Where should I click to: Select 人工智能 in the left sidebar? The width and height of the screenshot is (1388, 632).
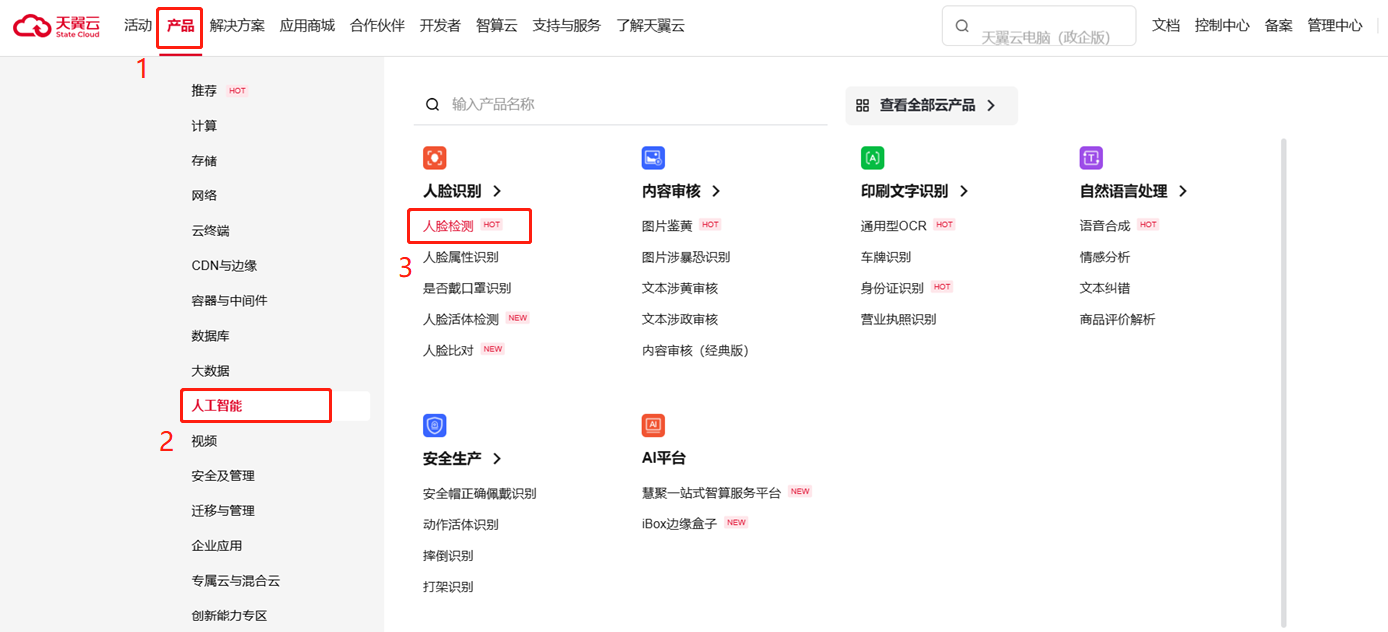click(217, 406)
